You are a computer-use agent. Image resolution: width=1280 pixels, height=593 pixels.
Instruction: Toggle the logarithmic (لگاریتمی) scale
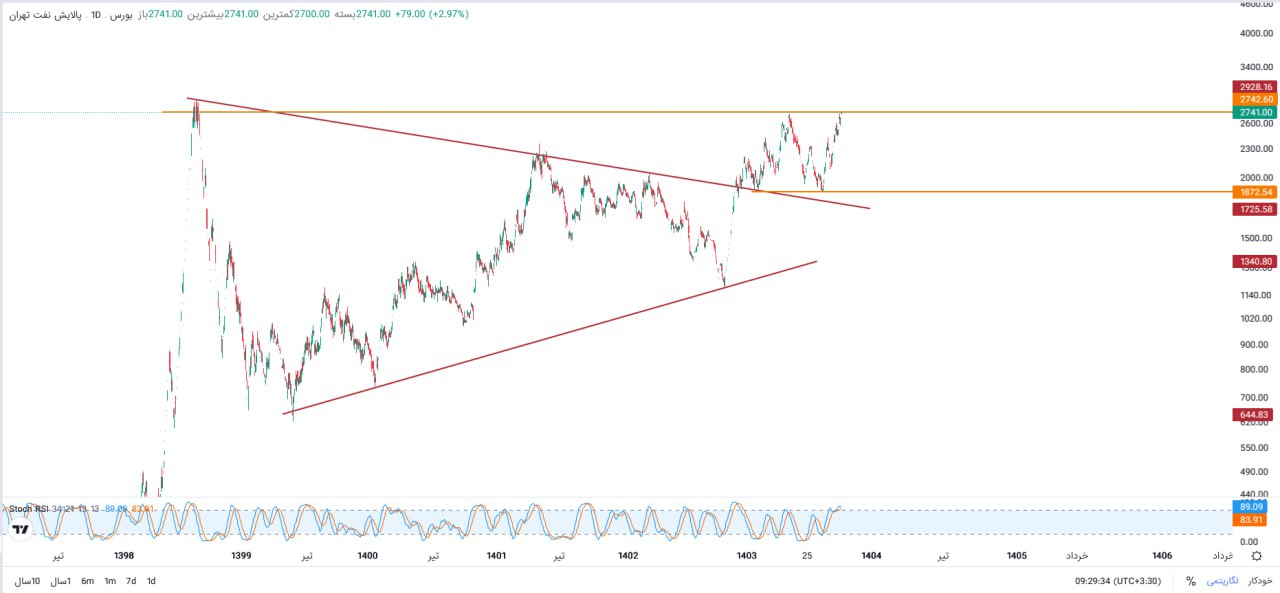(x=1221, y=581)
